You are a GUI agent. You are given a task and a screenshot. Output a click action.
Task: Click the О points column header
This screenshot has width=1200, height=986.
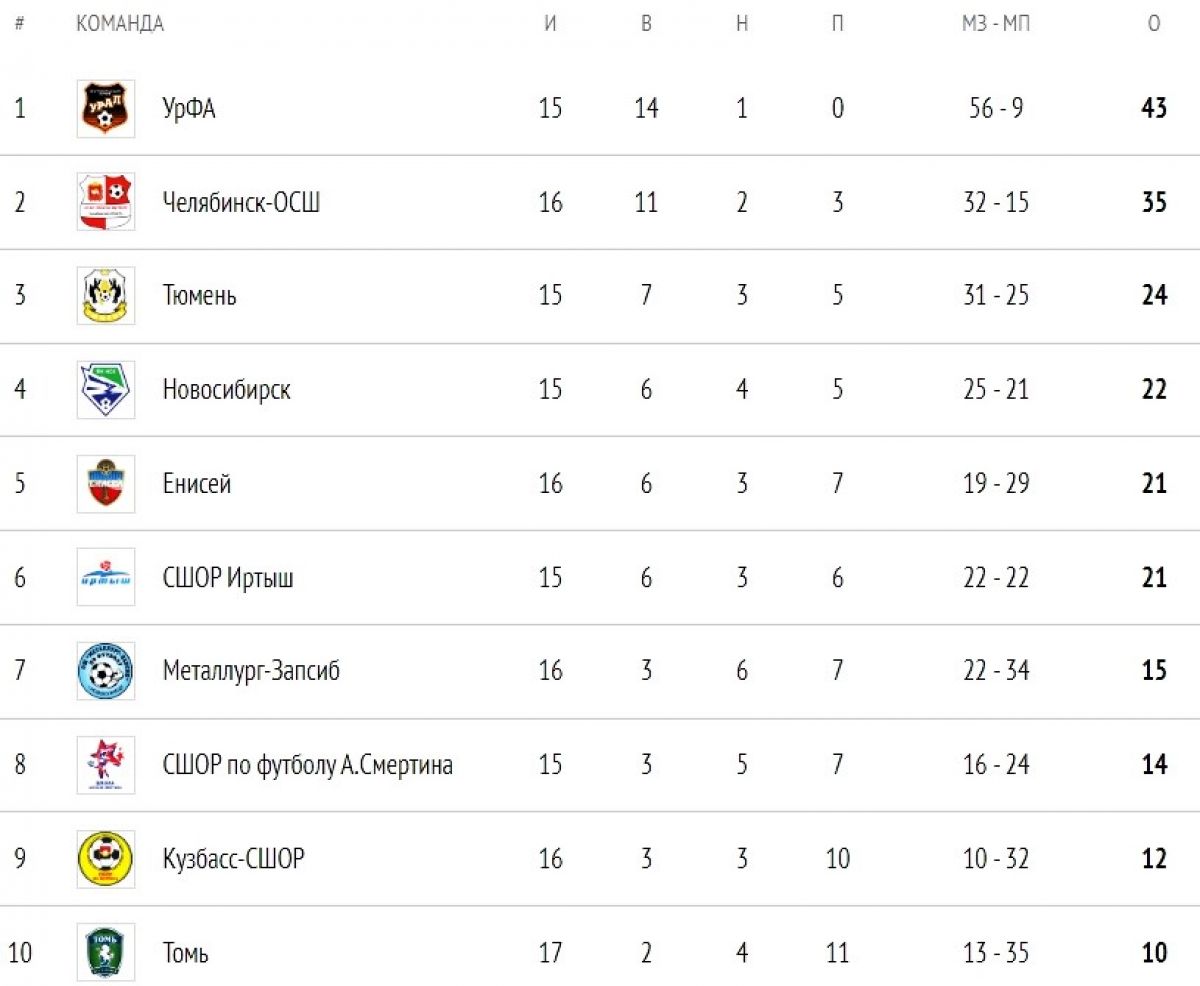(x=1154, y=24)
